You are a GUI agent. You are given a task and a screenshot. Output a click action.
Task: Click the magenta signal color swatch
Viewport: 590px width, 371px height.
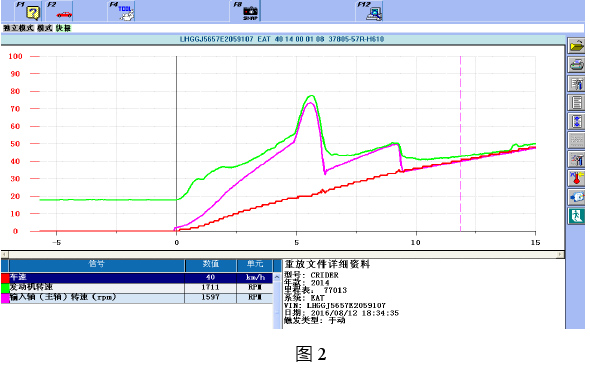(x=5, y=298)
